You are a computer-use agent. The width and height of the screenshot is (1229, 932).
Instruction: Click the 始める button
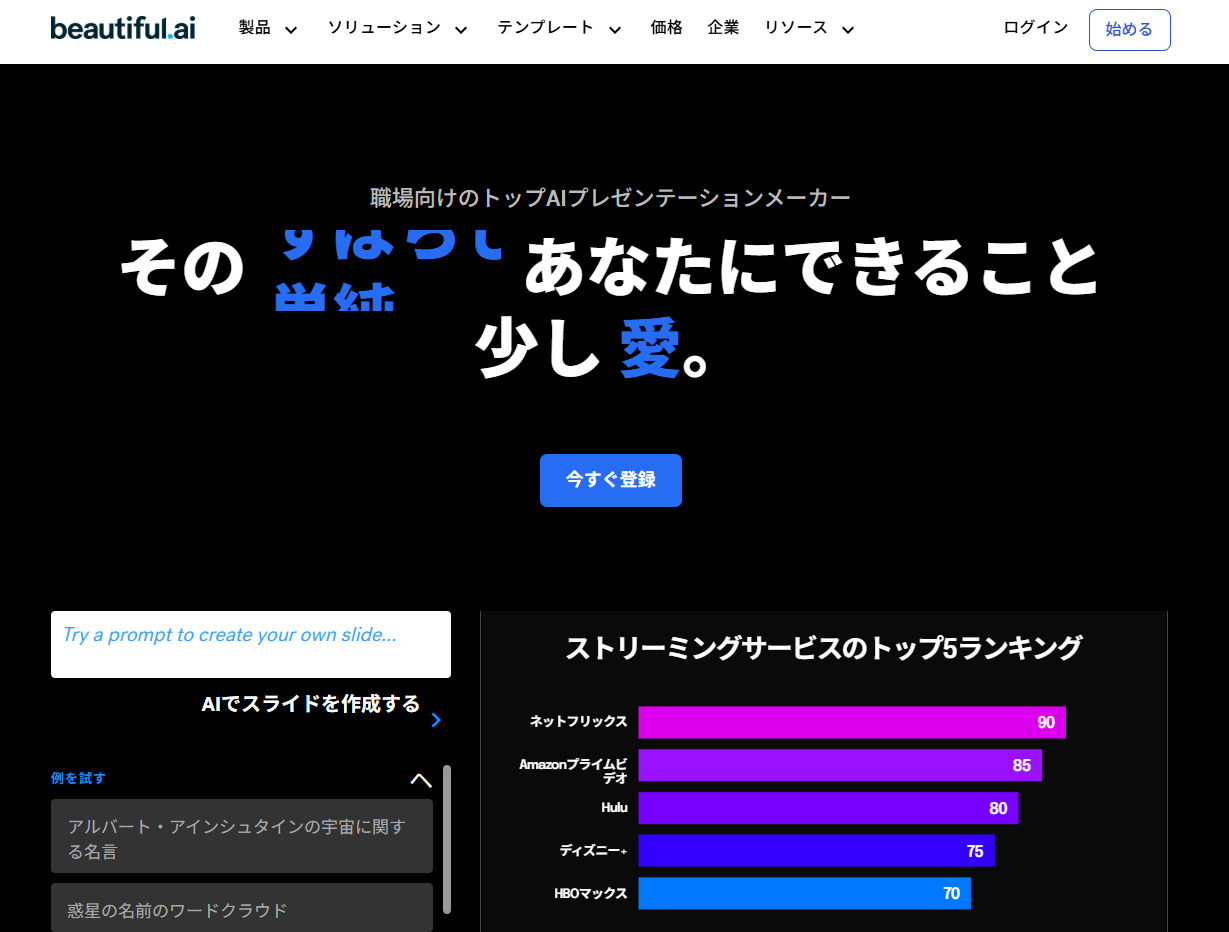(x=1129, y=30)
